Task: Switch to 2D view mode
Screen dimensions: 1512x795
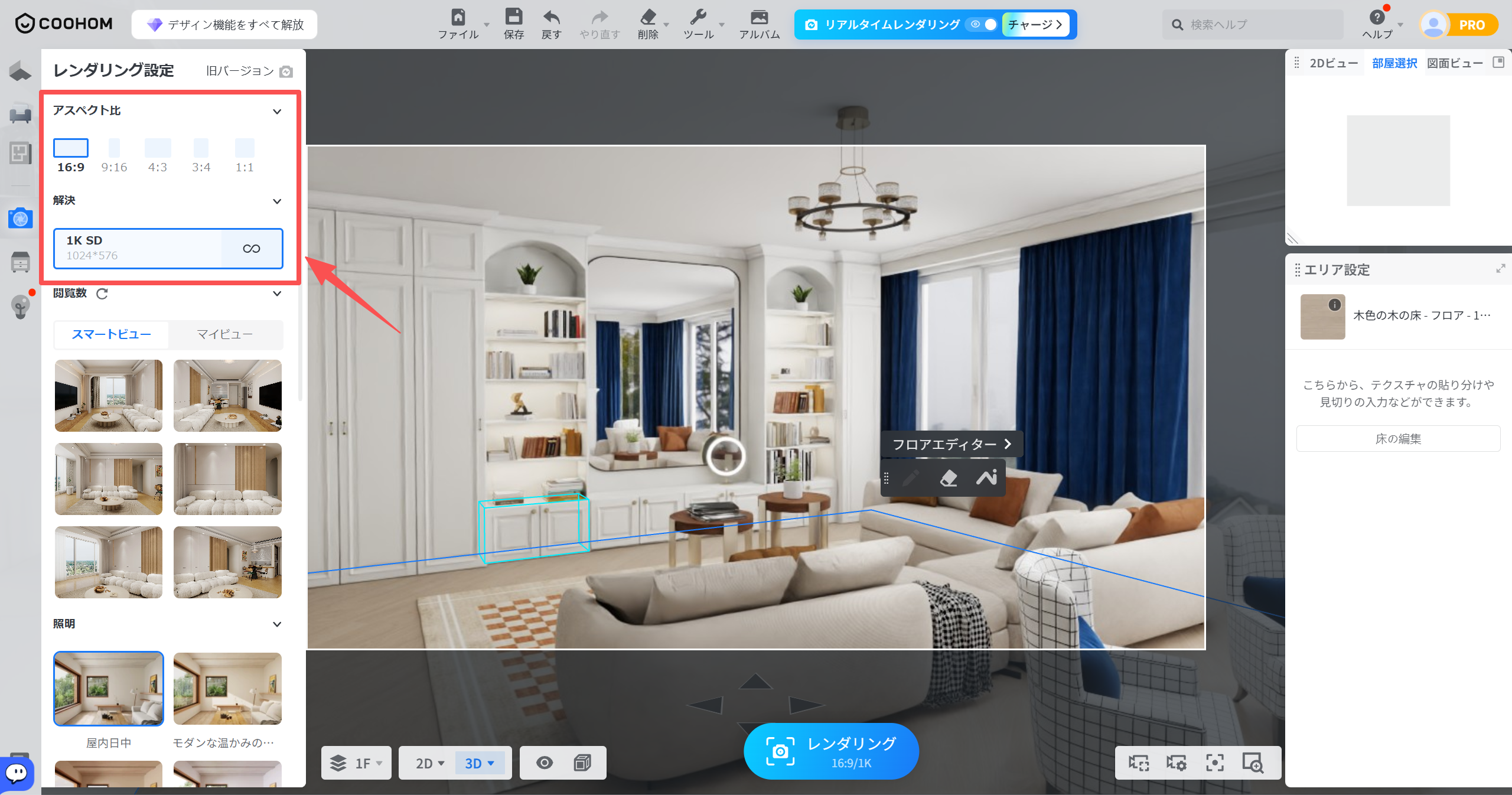Action: coord(429,763)
